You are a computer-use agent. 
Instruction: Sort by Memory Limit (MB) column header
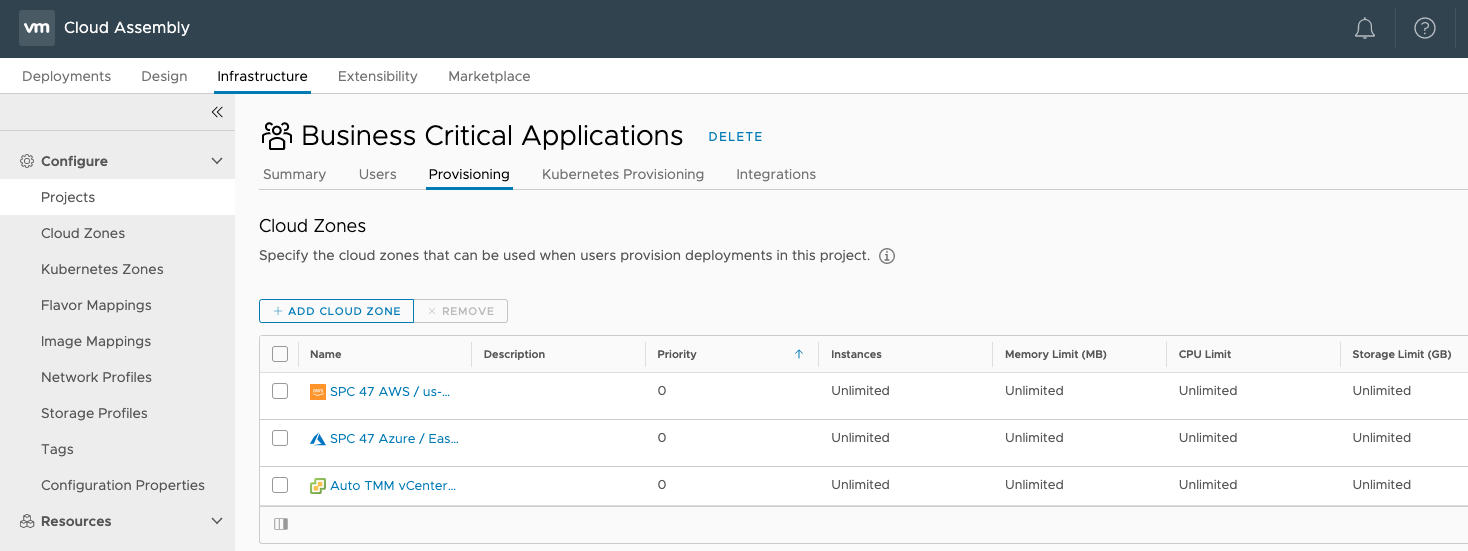1055,354
